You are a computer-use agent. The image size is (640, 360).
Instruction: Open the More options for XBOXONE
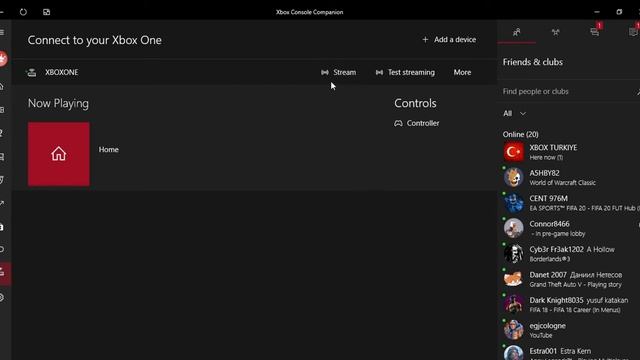(x=462, y=72)
